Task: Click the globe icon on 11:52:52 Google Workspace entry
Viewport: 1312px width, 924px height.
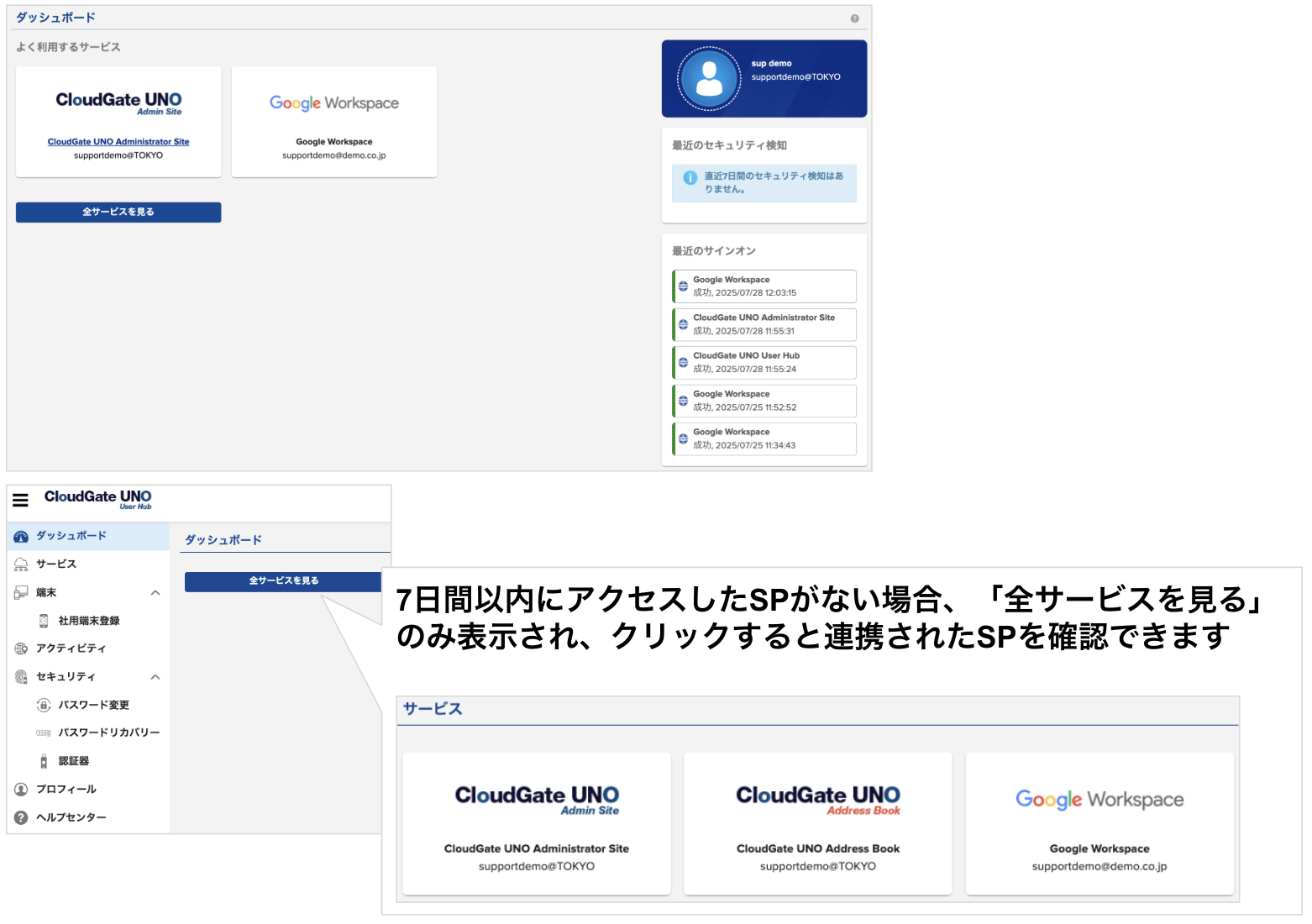Action: (x=684, y=401)
